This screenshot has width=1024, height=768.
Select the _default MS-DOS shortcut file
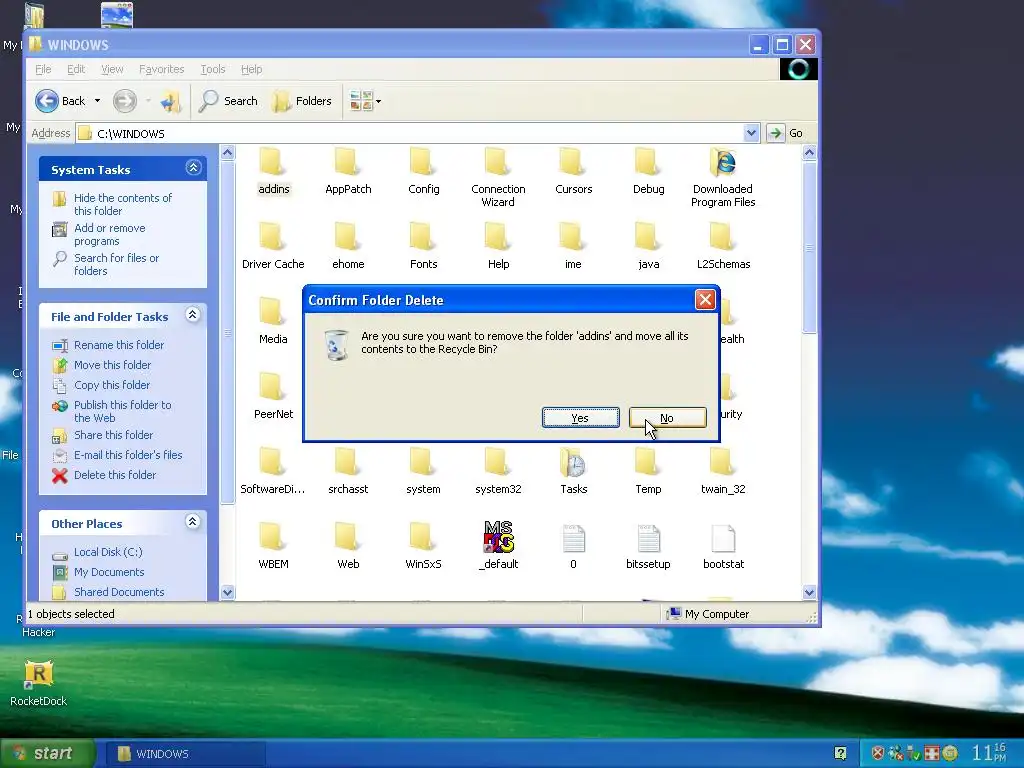[x=498, y=545]
